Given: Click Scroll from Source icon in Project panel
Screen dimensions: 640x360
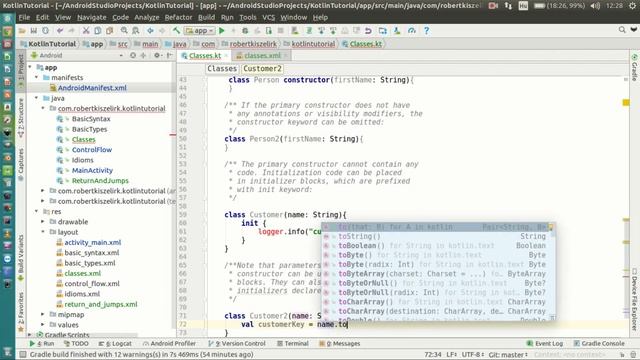Looking at the screenshot, I should point(133,55).
